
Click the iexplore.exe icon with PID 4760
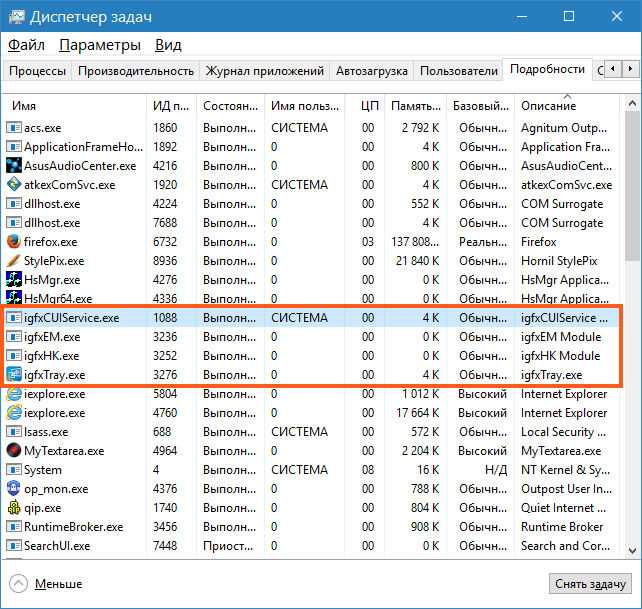click(x=14, y=412)
